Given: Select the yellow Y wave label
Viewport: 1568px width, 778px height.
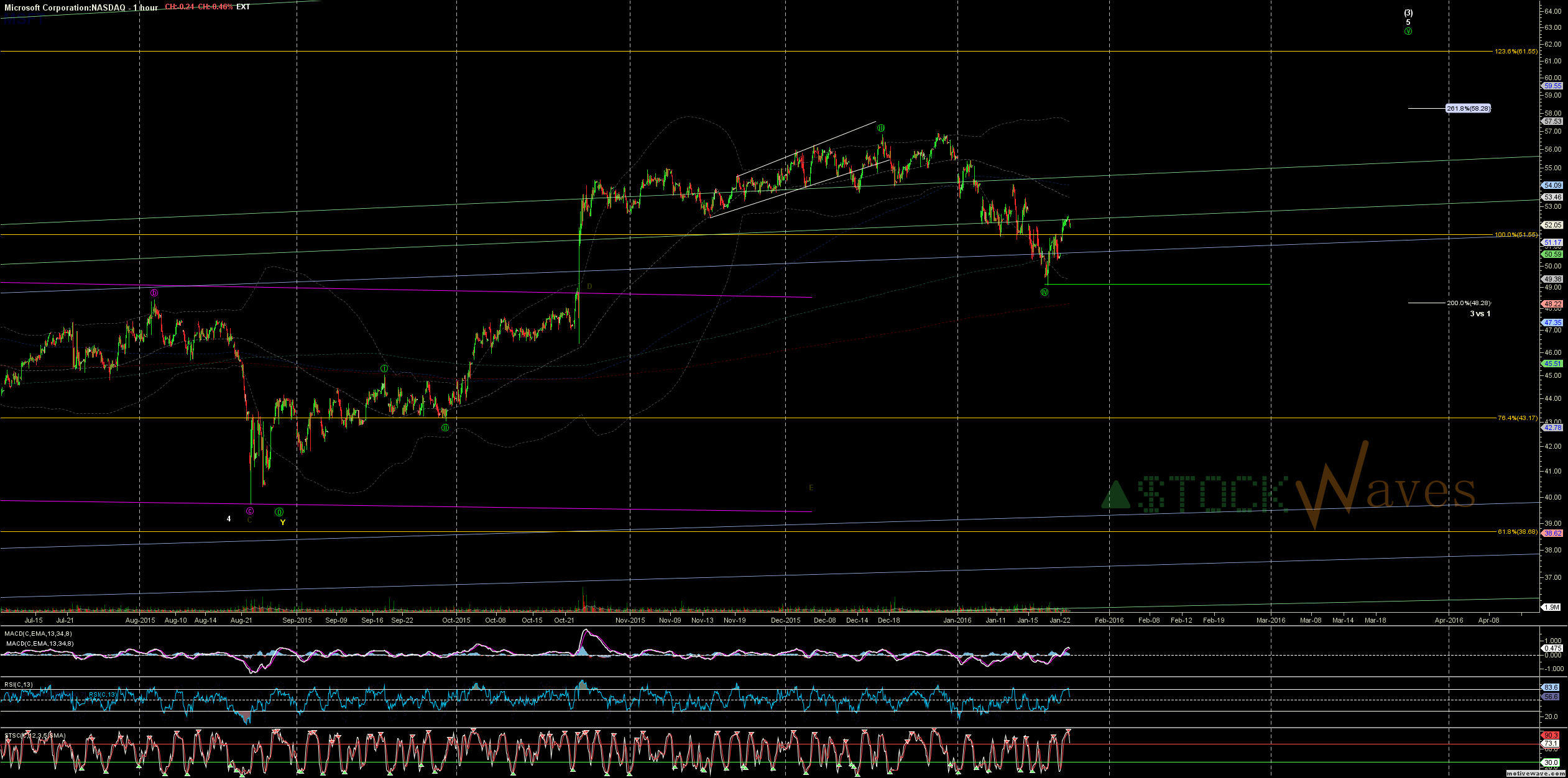Looking at the screenshot, I should (x=283, y=523).
